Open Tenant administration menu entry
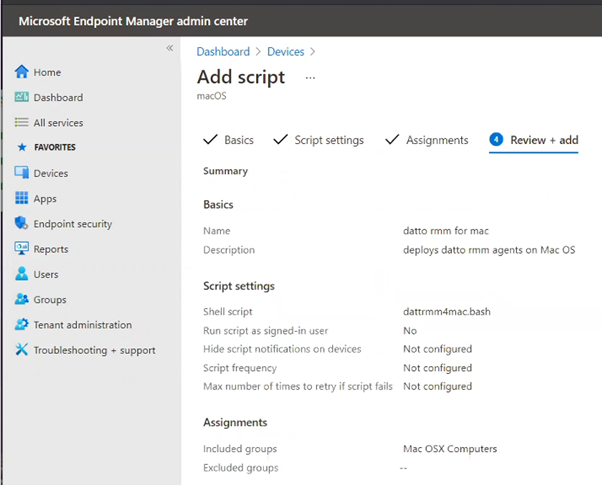The image size is (602, 485). pos(83,325)
